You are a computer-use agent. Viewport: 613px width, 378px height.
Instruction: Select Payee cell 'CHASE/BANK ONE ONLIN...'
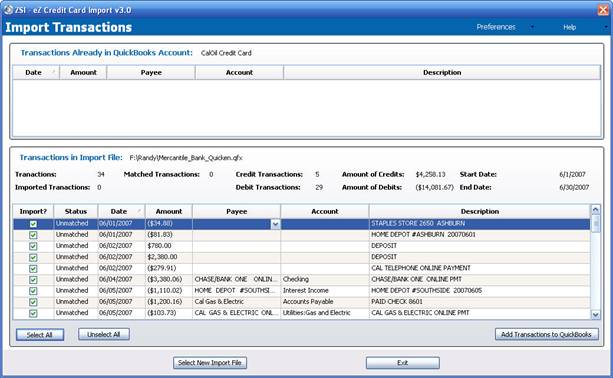236,279
